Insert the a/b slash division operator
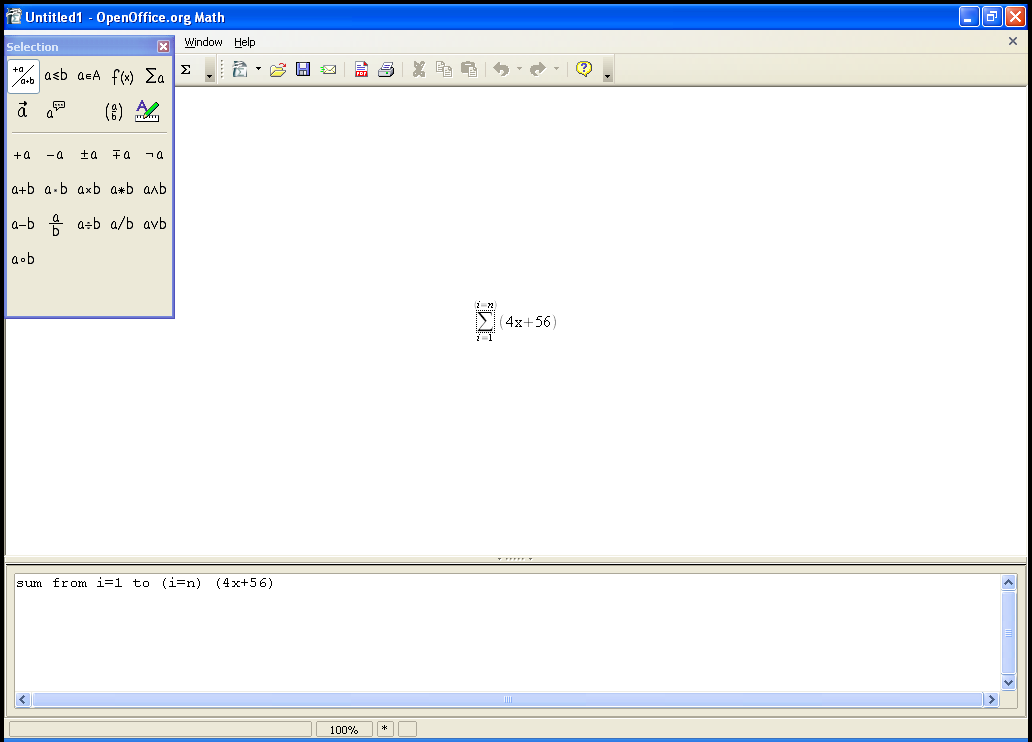This screenshot has width=1032, height=742. pyautogui.click(x=121, y=225)
